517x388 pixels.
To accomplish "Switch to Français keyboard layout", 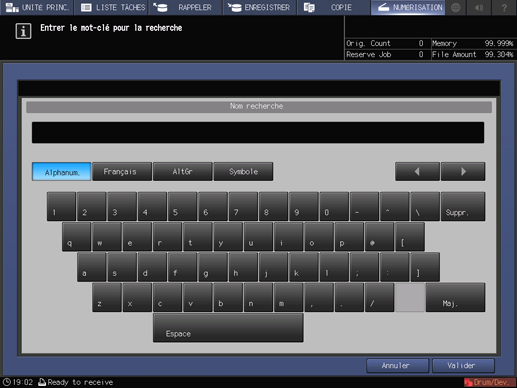I will (x=122, y=172).
